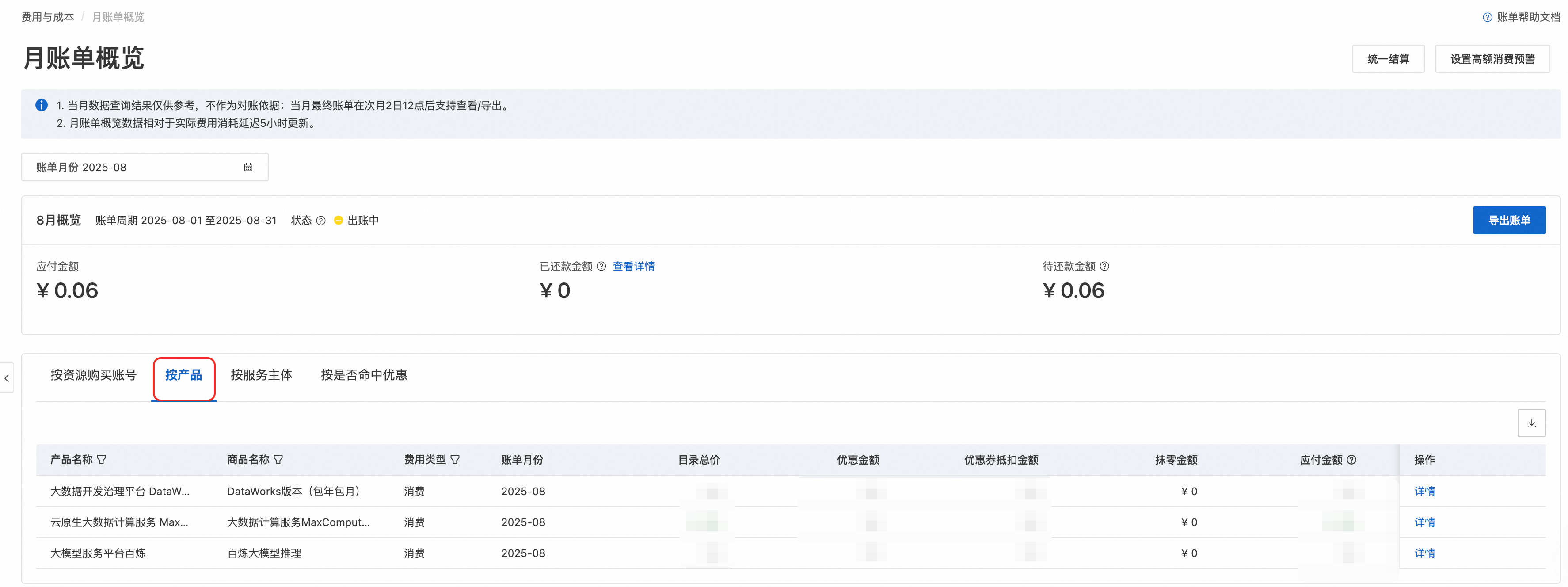Click the filter icon next to 费用类型

pyautogui.click(x=455, y=460)
